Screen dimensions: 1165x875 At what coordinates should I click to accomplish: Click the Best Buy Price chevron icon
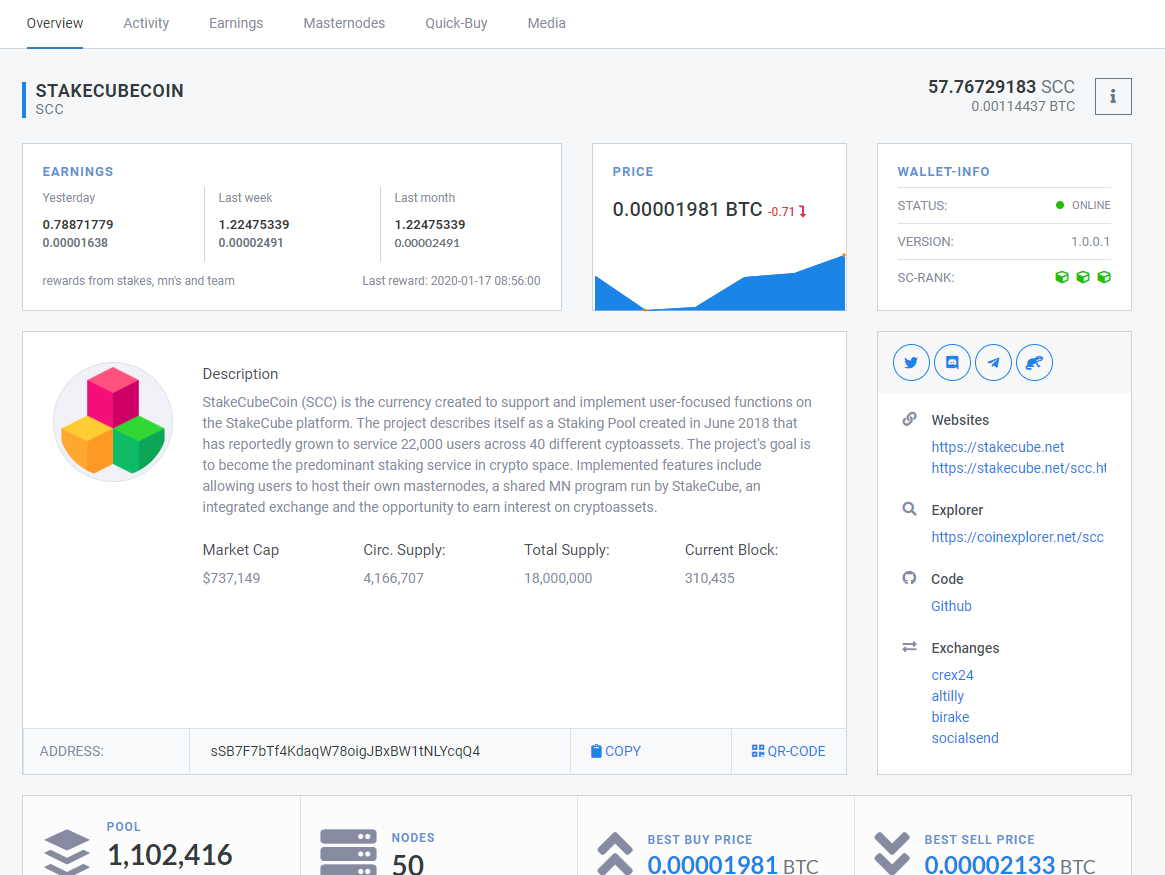614,853
